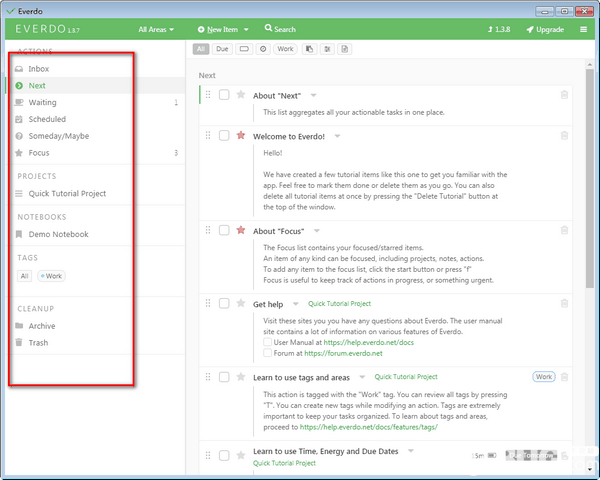Select the All tag in sidebar
Image resolution: width=600 pixels, height=480 pixels.
click(24, 276)
